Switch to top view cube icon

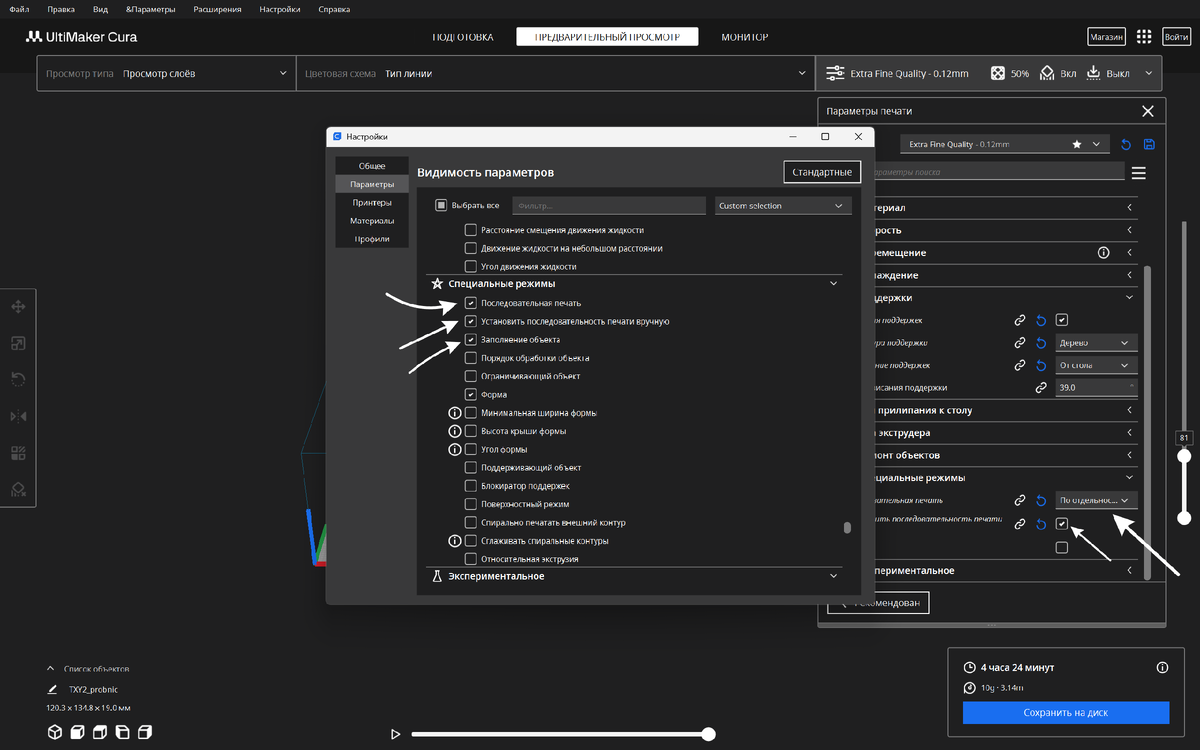100,733
